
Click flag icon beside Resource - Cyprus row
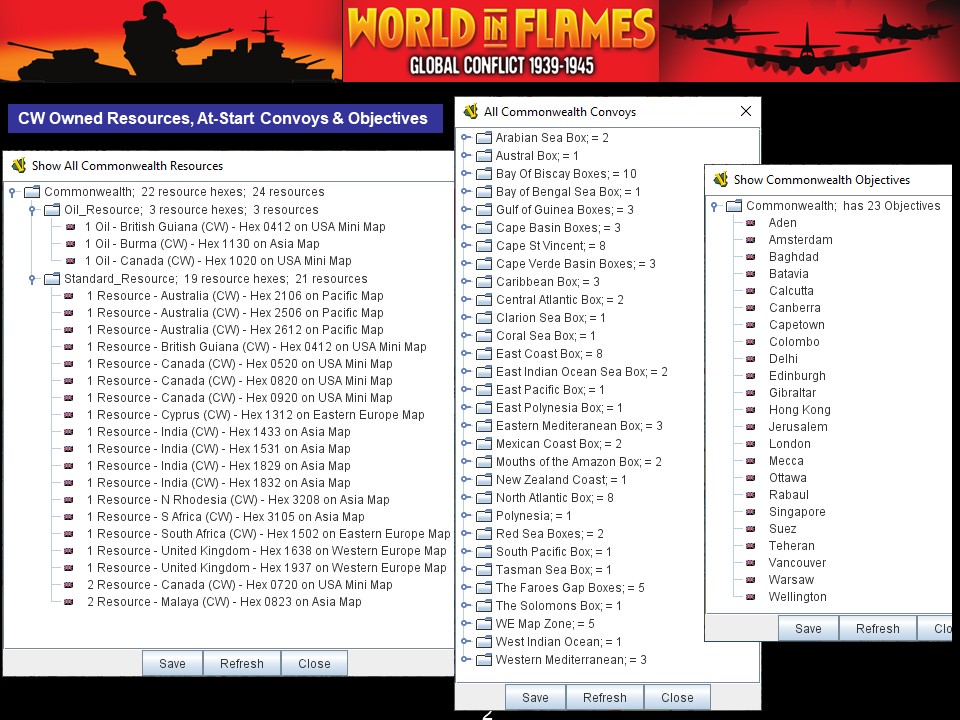tap(69, 414)
